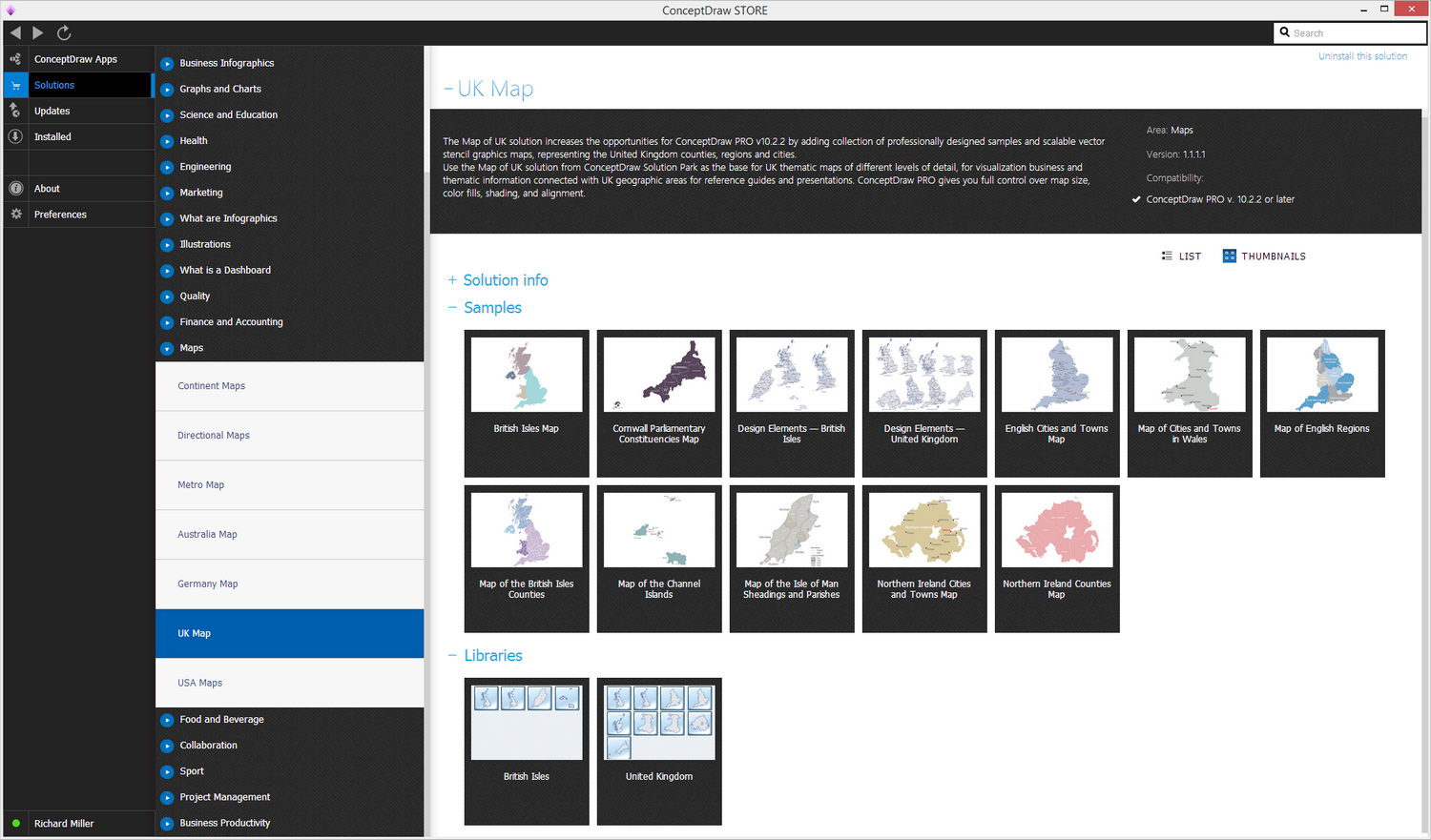Click the green status dot beside Richard Miller
The image size is (1431, 840).
click(x=16, y=823)
